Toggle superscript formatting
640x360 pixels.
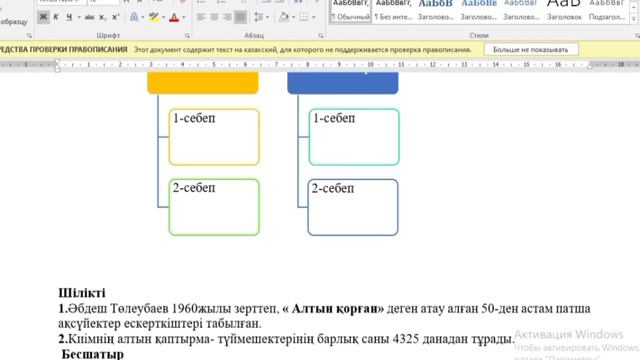pos(116,17)
